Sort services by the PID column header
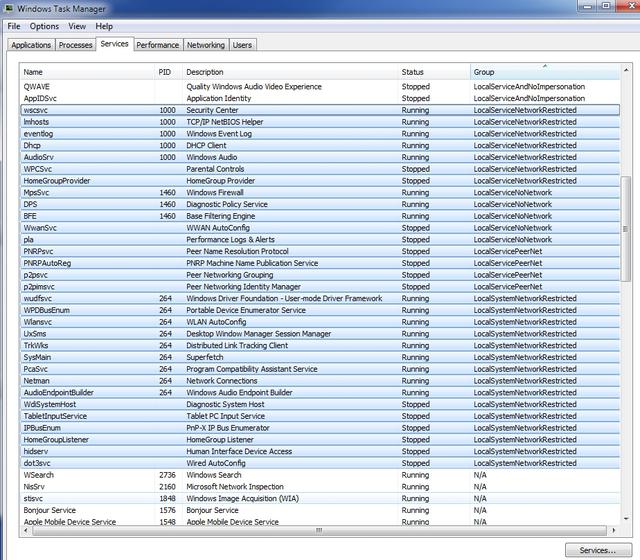This screenshot has width=640, height=560. (168, 72)
